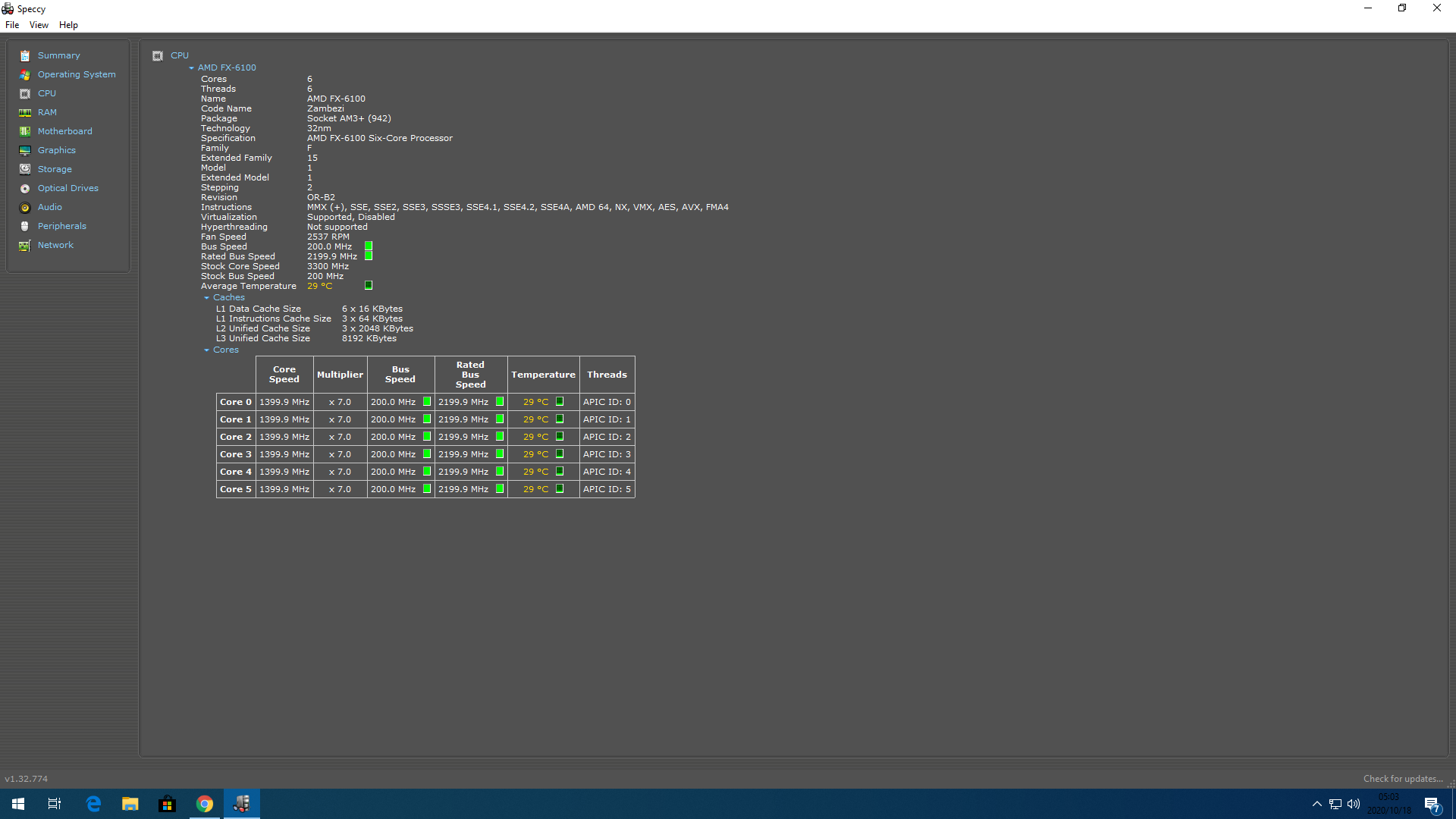This screenshot has height=819, width=1456.
Task: Open the View menu
Action: pos(39,25)
